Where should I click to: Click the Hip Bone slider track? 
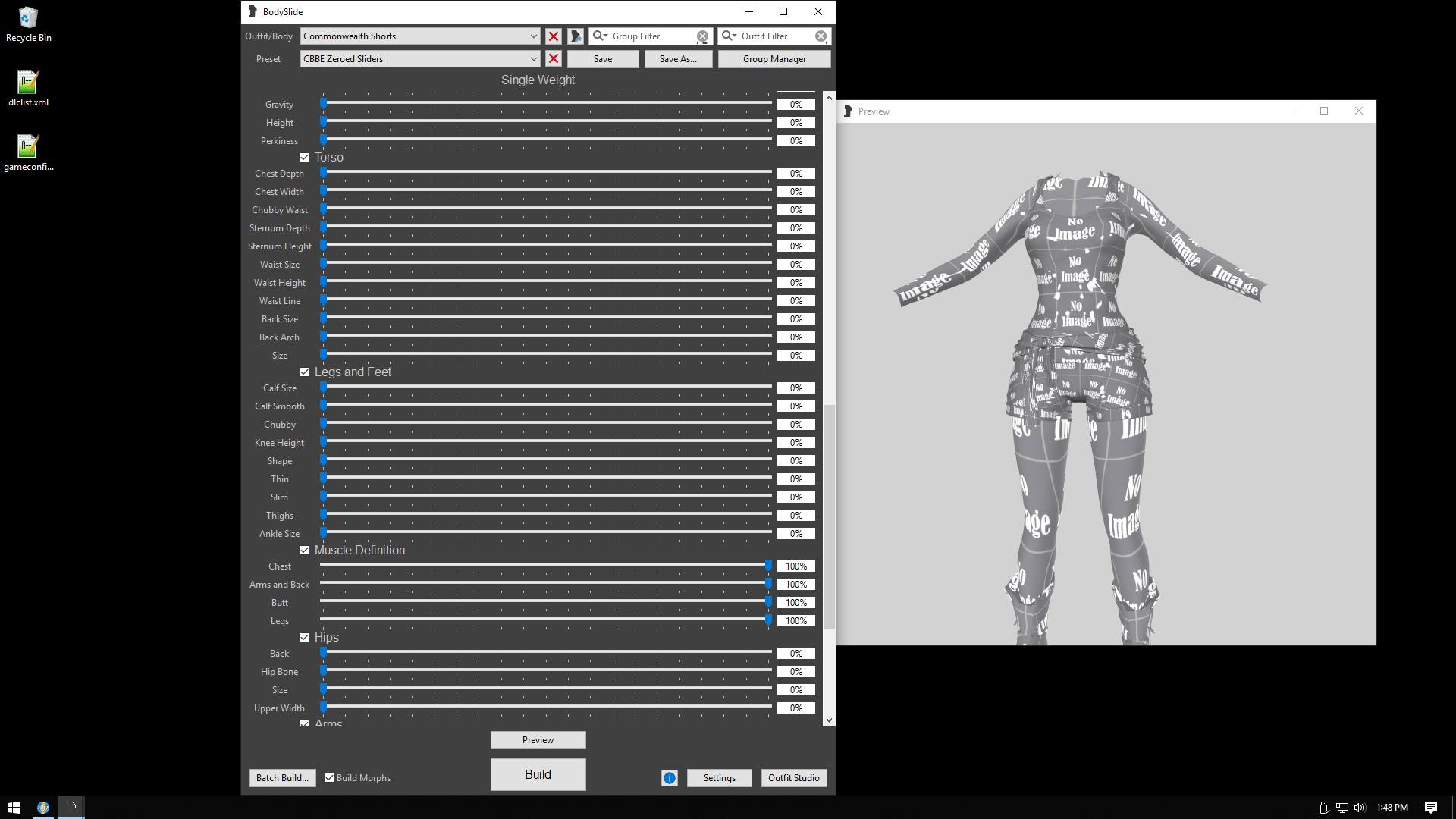click(x=546, y=670)
